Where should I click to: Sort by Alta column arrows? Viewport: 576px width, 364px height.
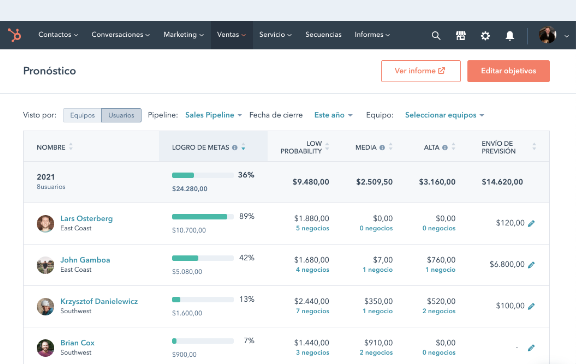click(x=453, y=147)
